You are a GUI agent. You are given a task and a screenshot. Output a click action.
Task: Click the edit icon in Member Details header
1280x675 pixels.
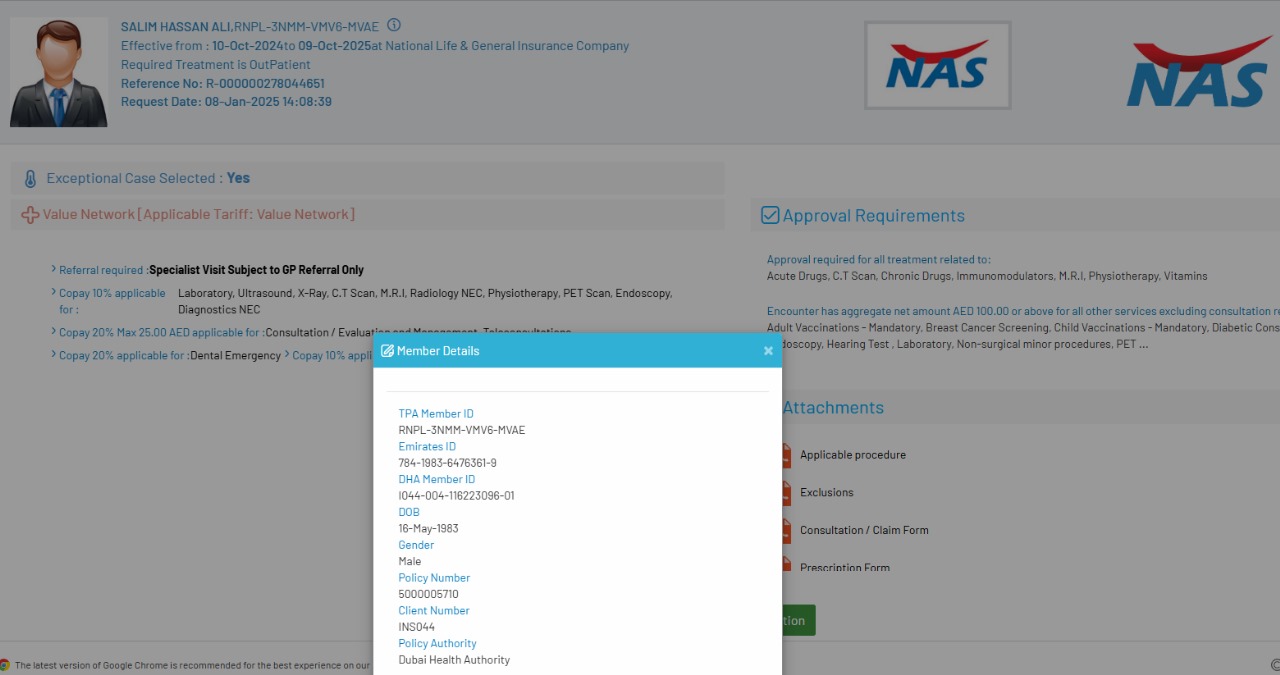[x=387, y=351]
